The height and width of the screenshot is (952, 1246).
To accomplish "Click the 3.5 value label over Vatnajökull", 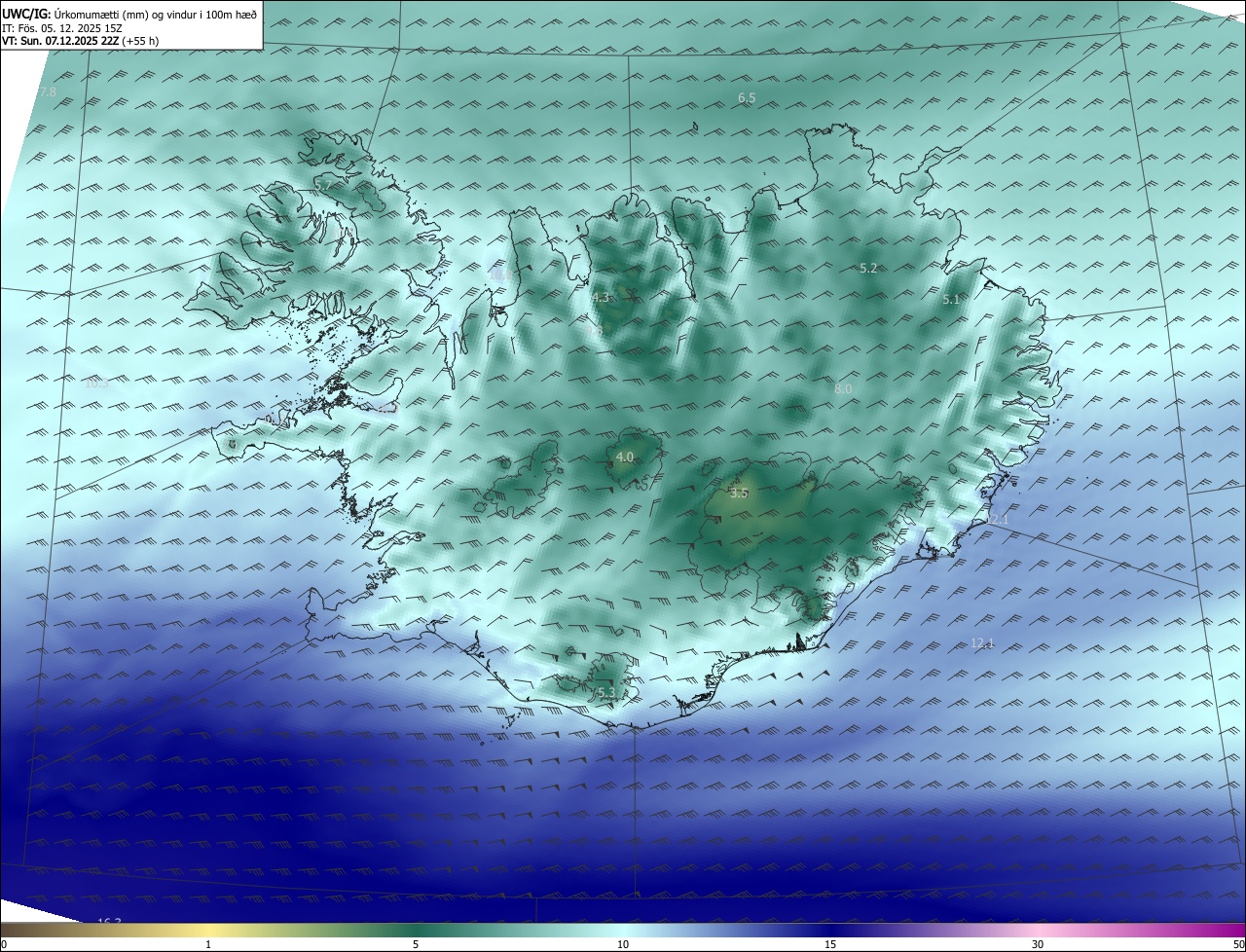I will 739,494.
